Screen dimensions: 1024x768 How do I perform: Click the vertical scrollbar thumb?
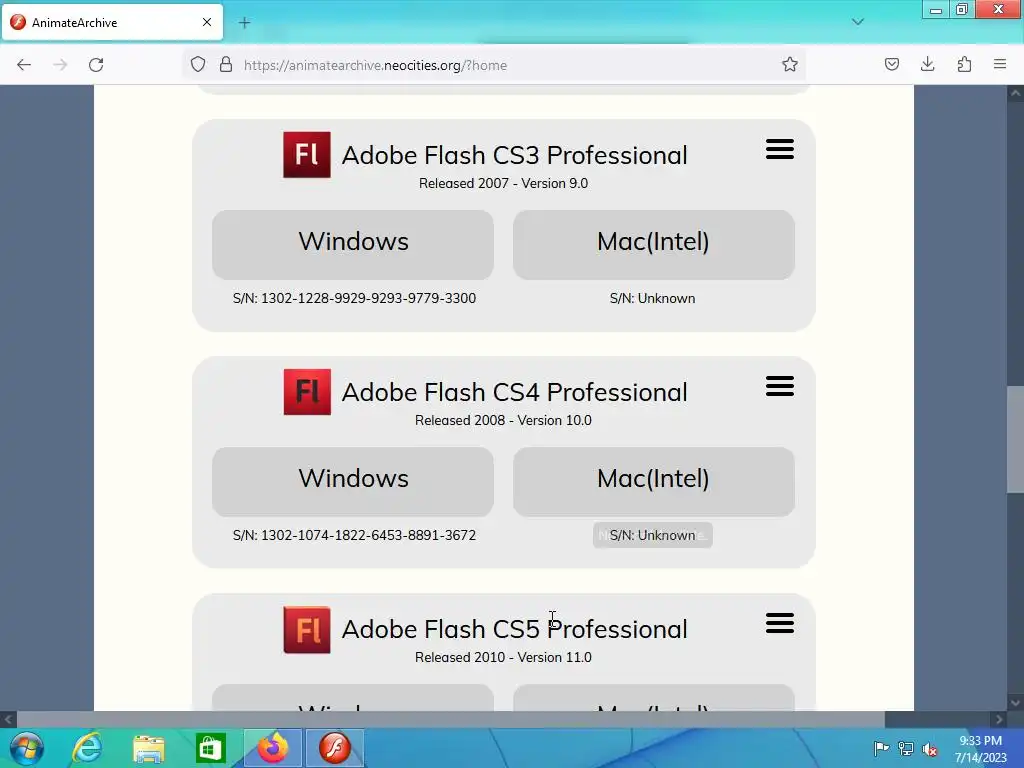[1015, 440]
